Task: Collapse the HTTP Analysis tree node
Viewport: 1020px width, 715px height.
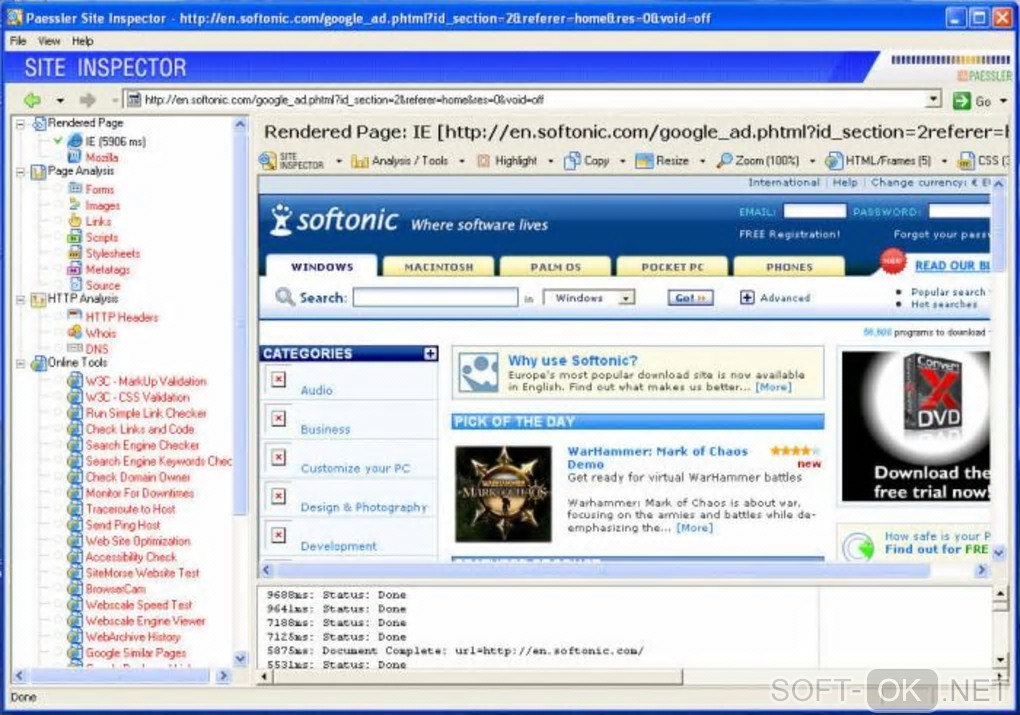Action: 20,299
